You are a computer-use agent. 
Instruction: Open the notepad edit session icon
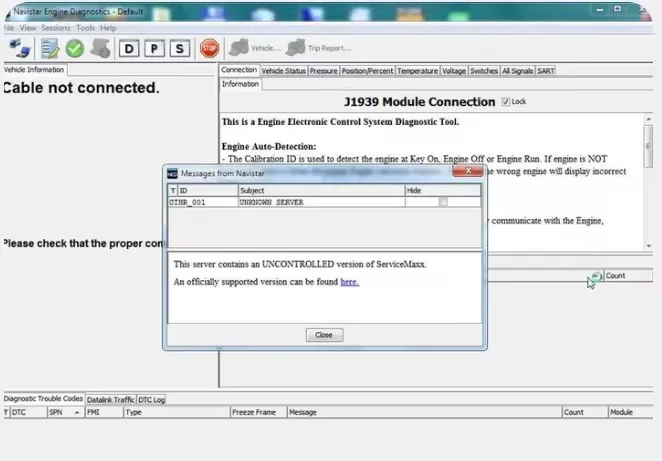click(50, 48)
